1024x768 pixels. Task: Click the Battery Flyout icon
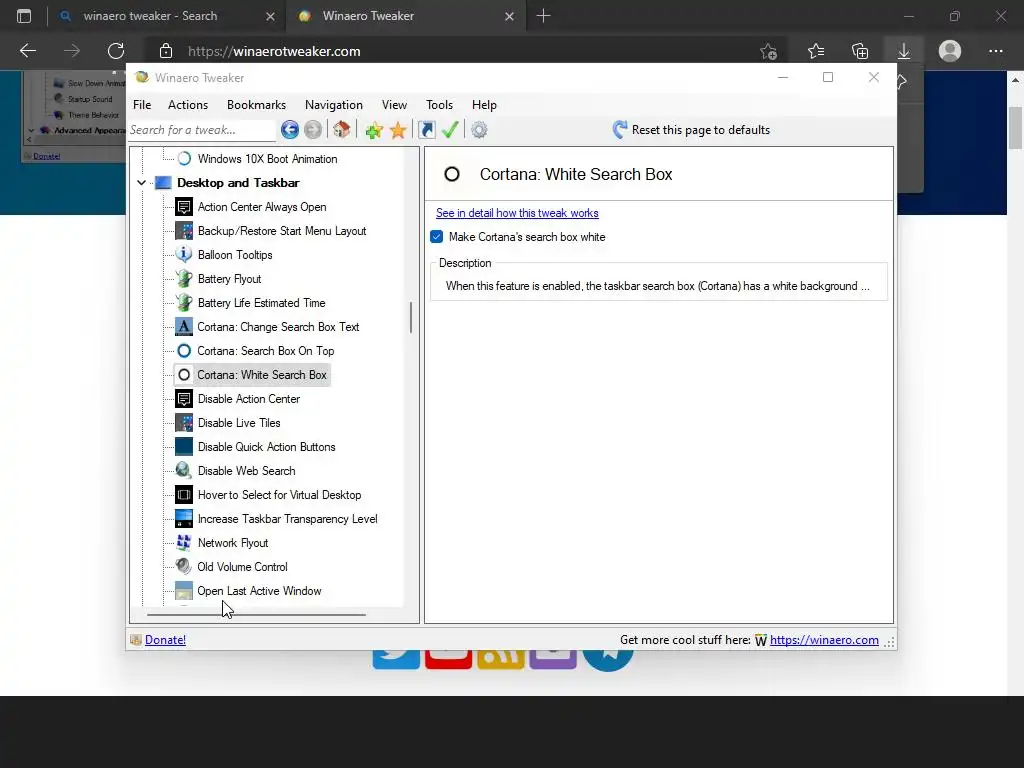184,279
